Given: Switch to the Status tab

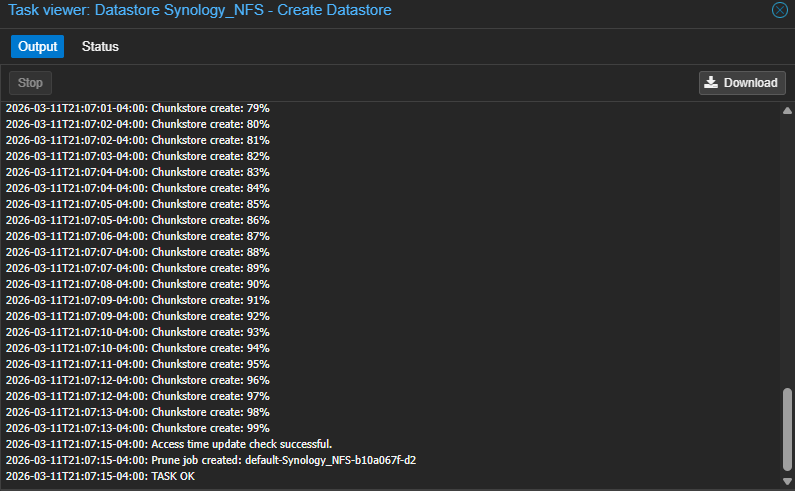Looking at the screenshot, I should tap(100, 47).
